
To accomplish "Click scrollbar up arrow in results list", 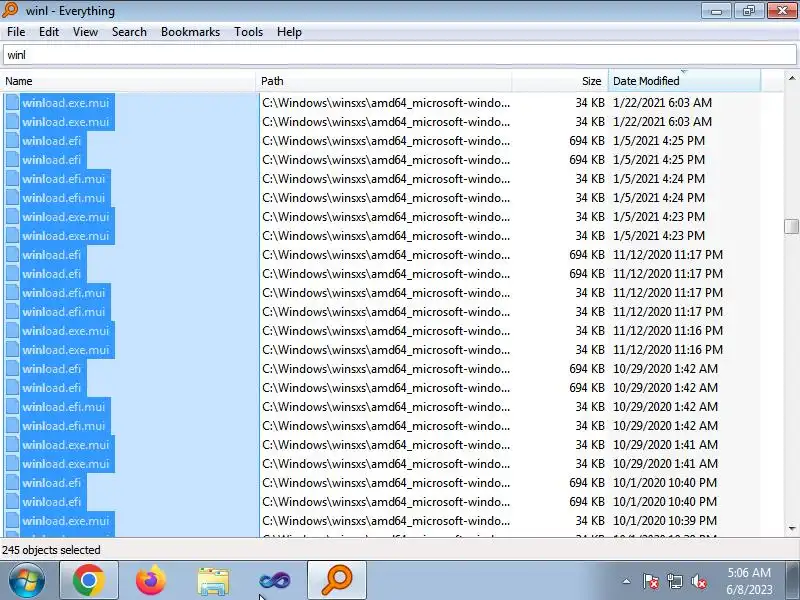I will [x=791, y=79].
